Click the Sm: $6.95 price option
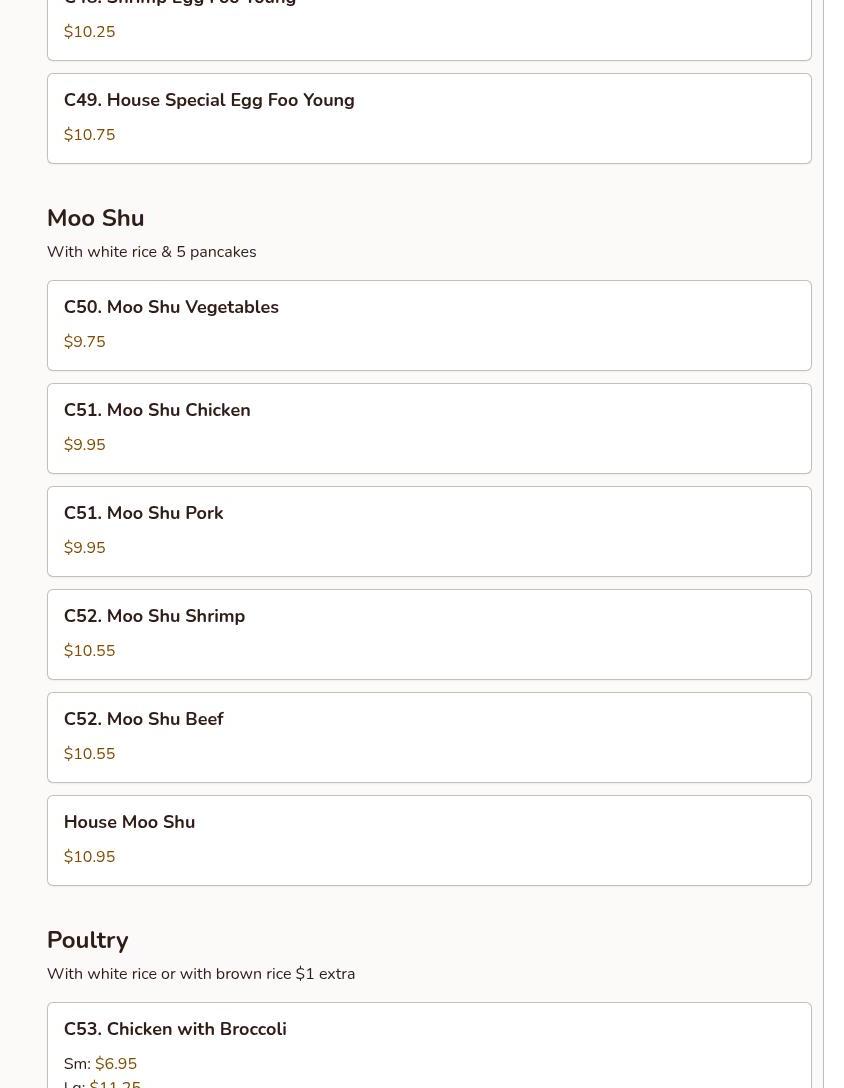Screen dimensions: 844x1088 (x=101, y=1063)
